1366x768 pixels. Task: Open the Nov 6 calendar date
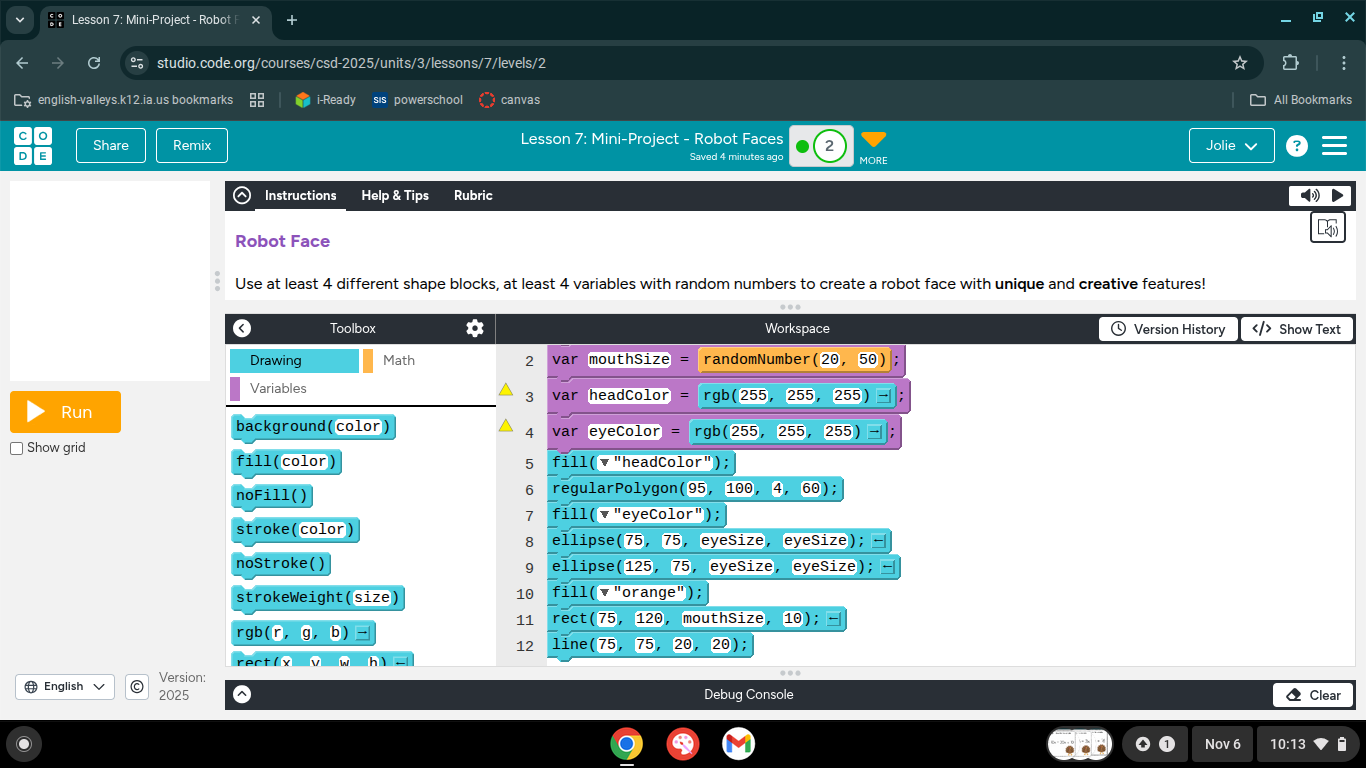tap(1222, 744)
